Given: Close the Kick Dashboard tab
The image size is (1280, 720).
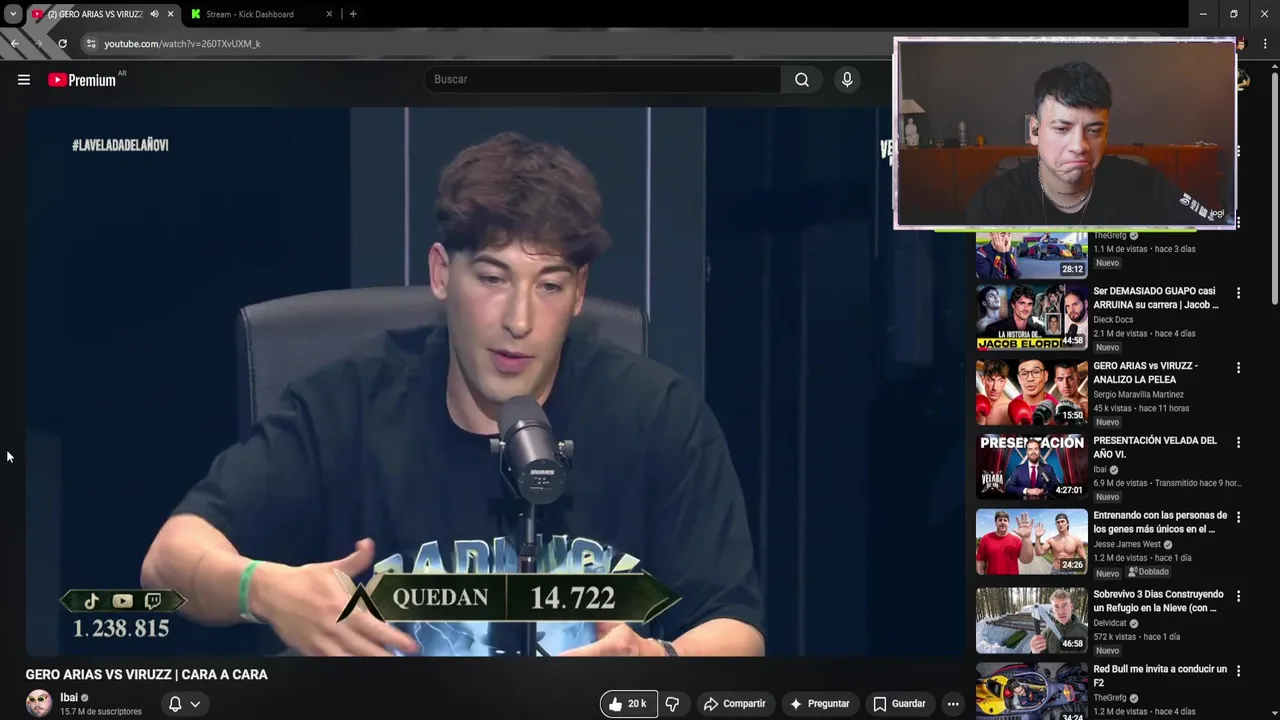Looking at the screenshot, I should [x=329, y=14].
